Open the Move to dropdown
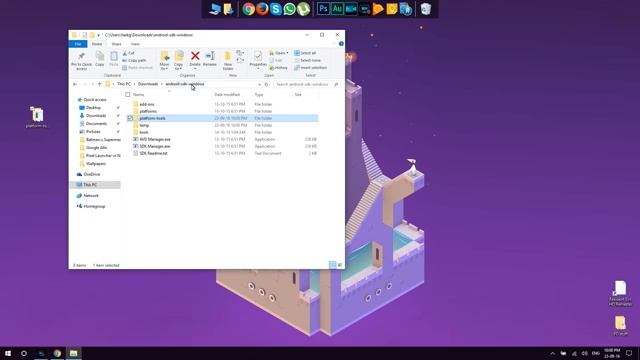This screenshot has width=640, height=360. (164, 60)
